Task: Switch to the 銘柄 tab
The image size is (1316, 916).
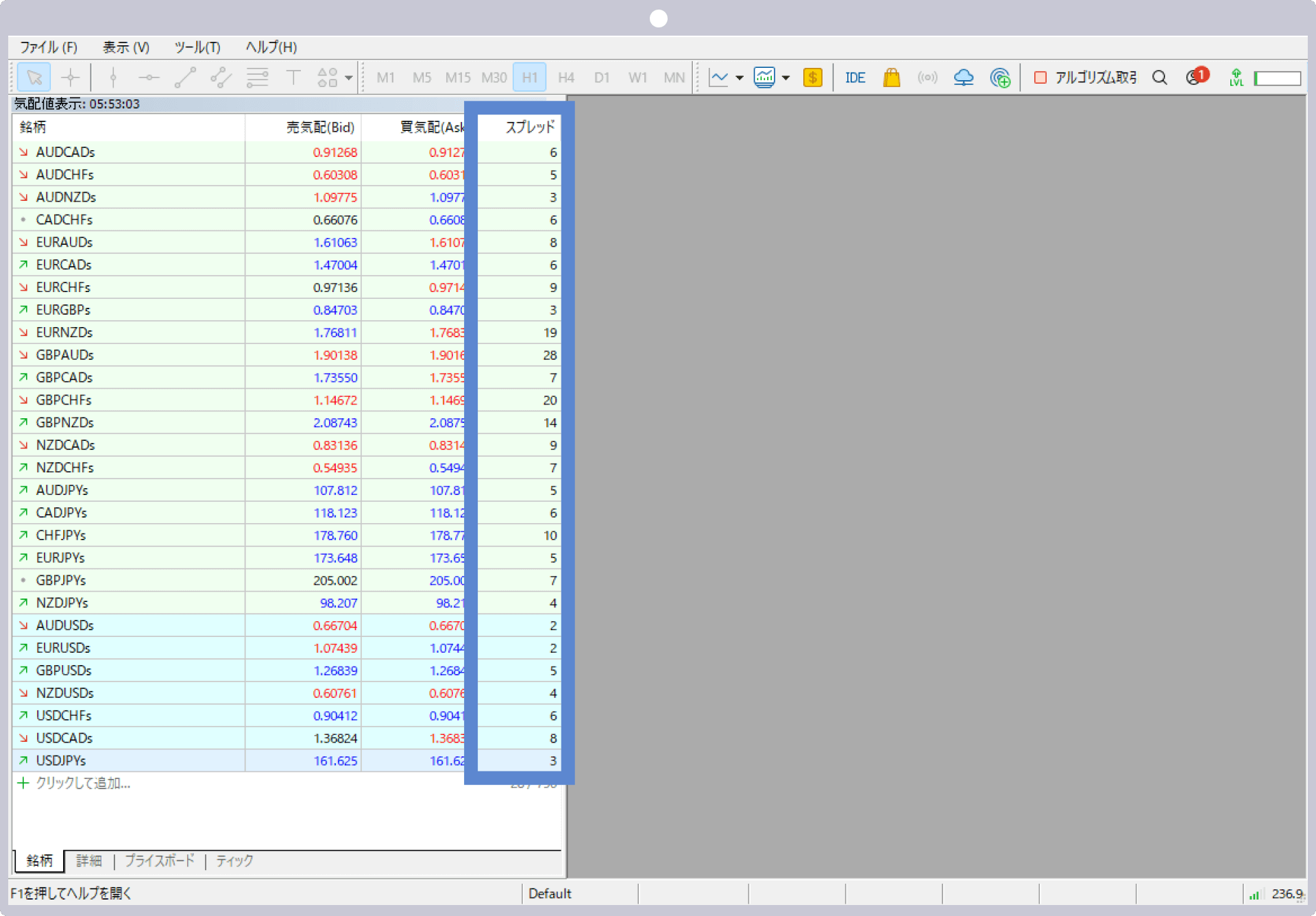Action: click(x=40, y=861)
